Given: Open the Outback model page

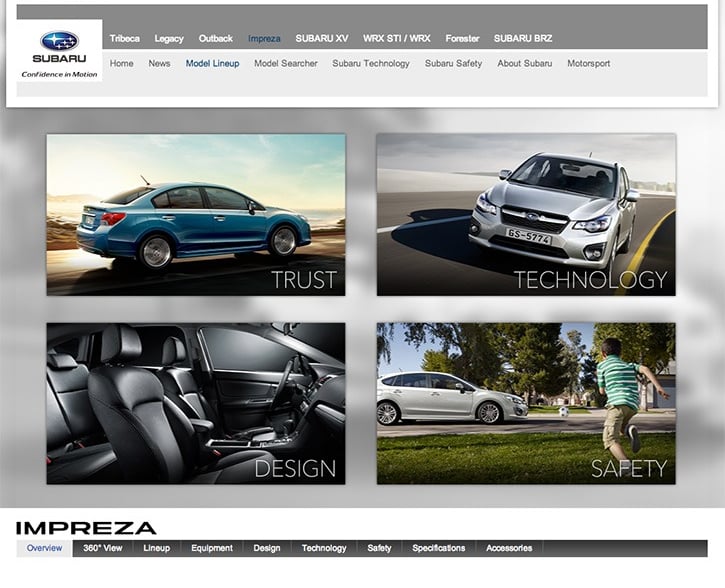Looking at the screenshot, I should (215, 38).
